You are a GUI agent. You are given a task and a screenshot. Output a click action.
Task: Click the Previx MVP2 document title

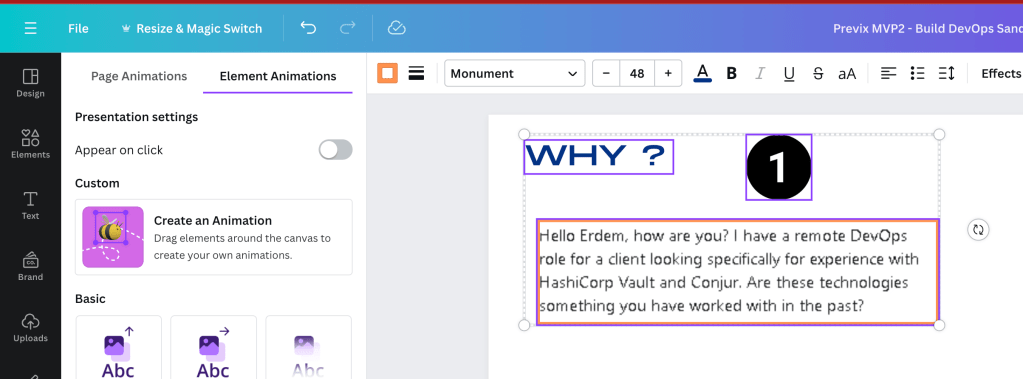928,29
